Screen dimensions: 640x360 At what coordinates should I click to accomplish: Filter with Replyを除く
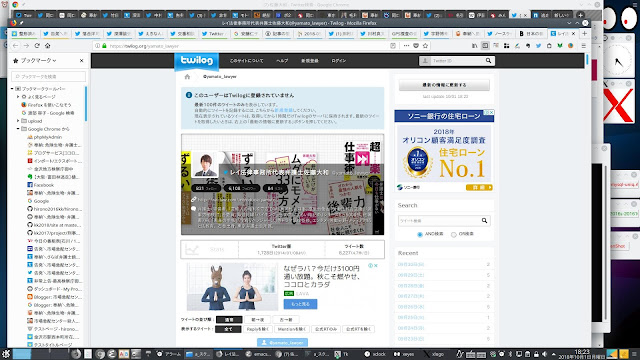pyautogui.click(x=258, y=329)
